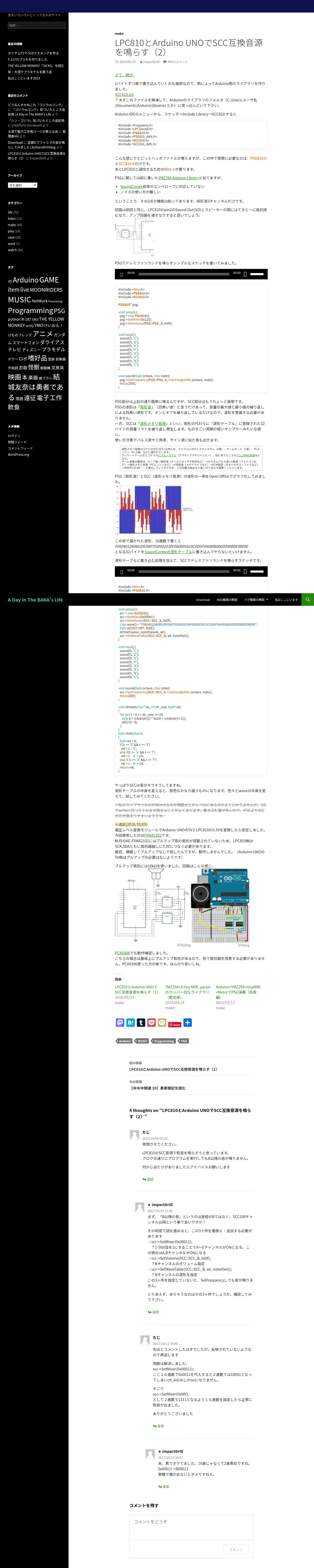This screenshot has height=1568, width=314.
Task: Open the watch category in sidebar
Action: tap(12, 250)
